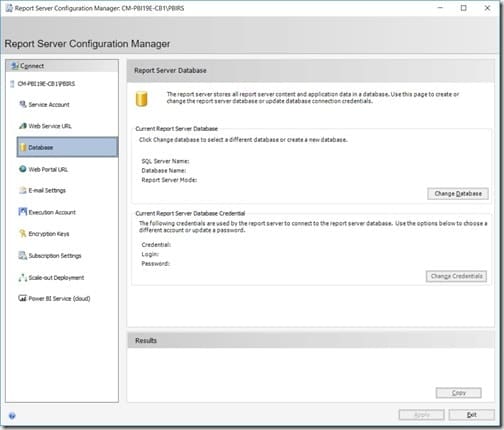This screenshot has width=504, height=430.
Task: Open the Execution Account page
Action: click(52, 212)
